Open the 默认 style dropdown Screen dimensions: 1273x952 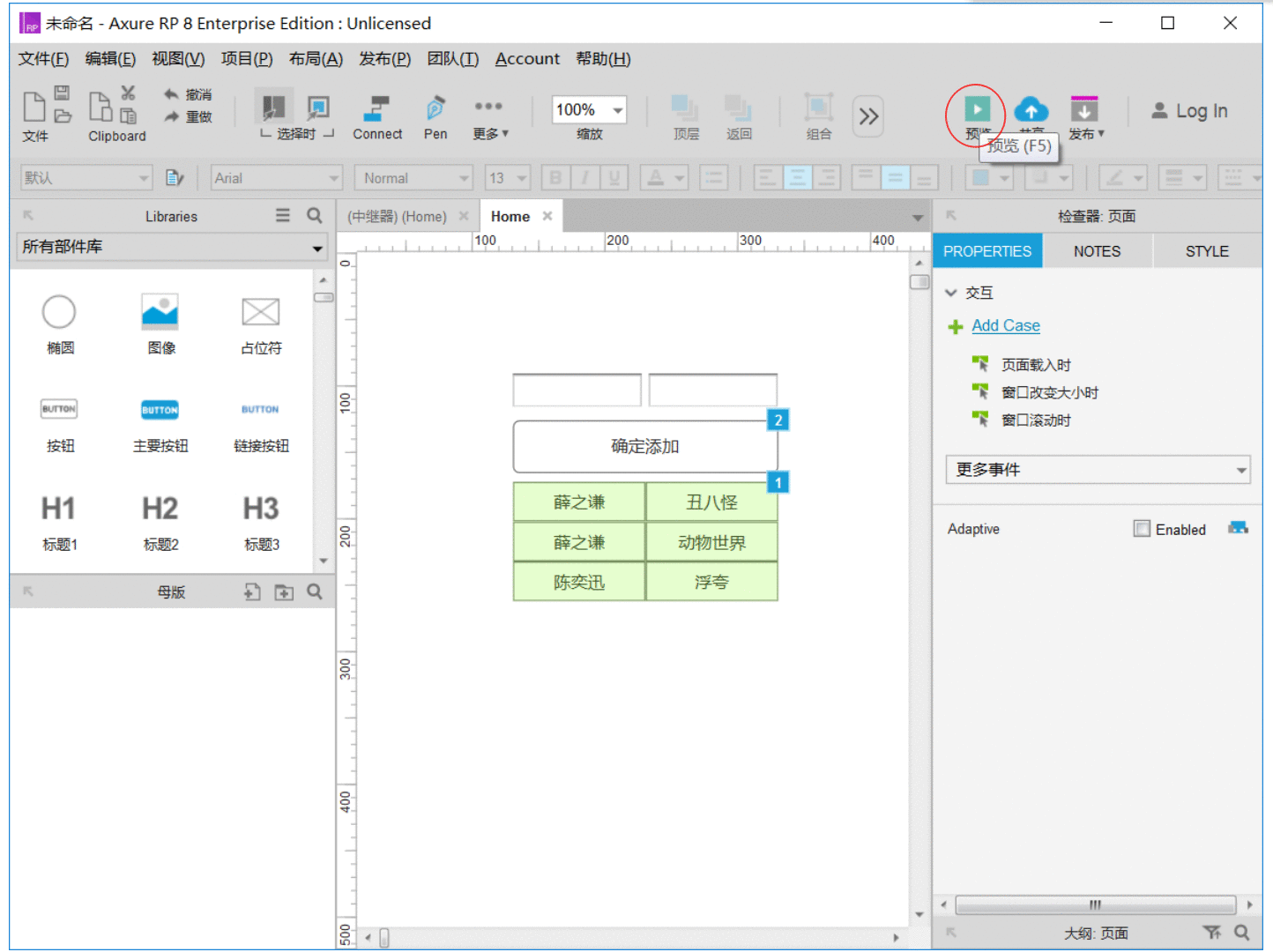(x=86, y=178)
